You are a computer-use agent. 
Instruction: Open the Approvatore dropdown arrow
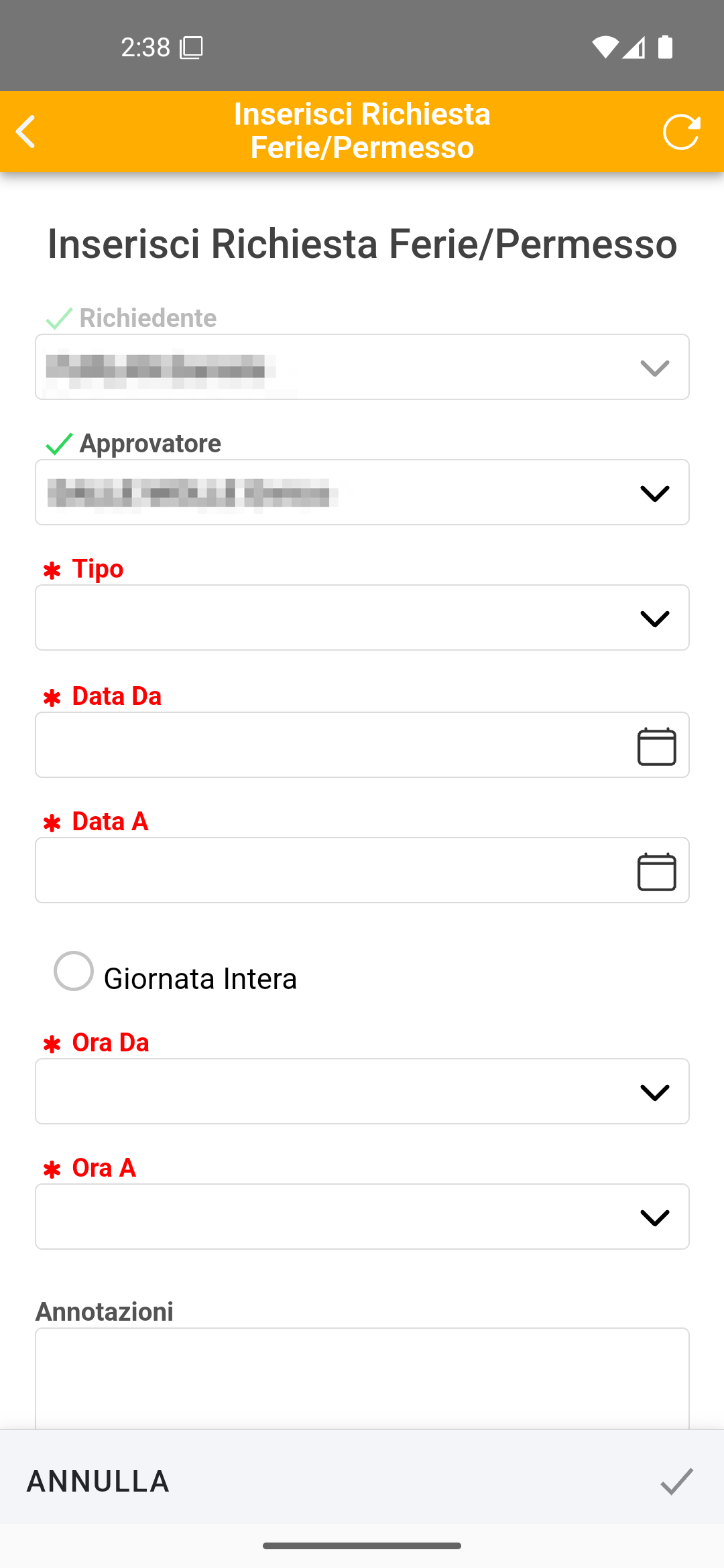coord(654,493)
